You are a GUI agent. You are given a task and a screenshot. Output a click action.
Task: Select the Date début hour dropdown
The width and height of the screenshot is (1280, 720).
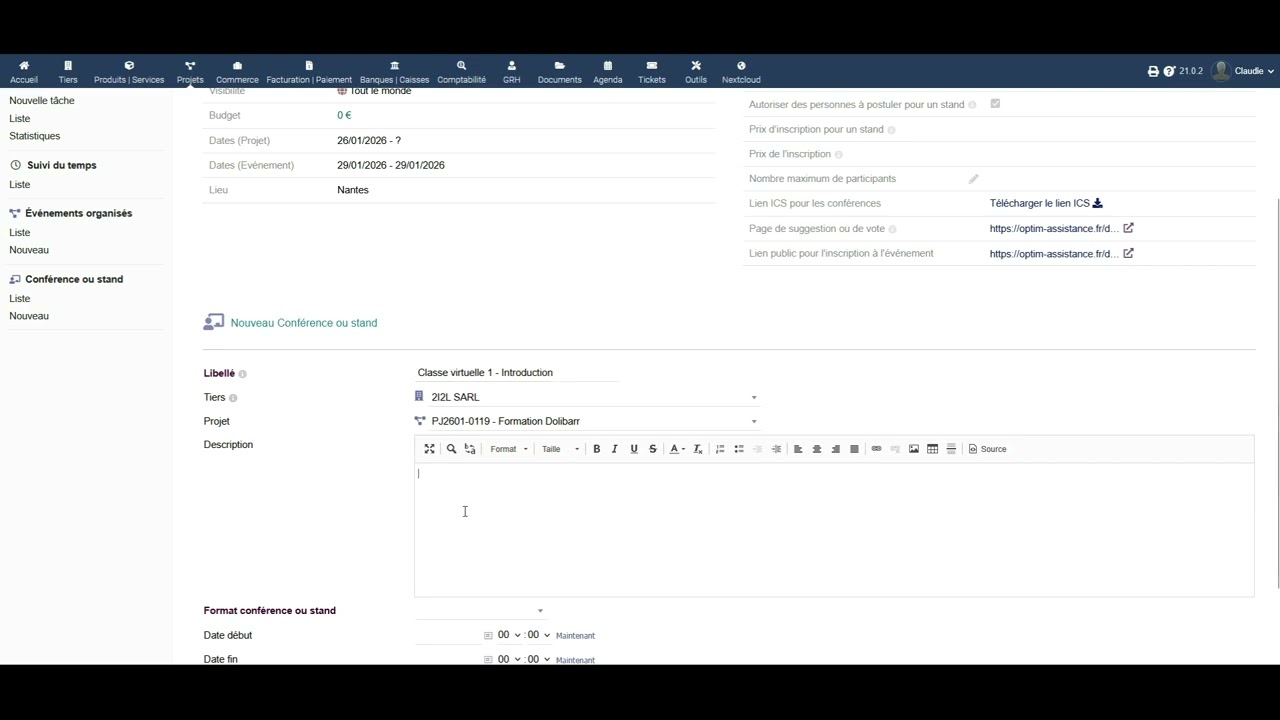click(509, 635)
